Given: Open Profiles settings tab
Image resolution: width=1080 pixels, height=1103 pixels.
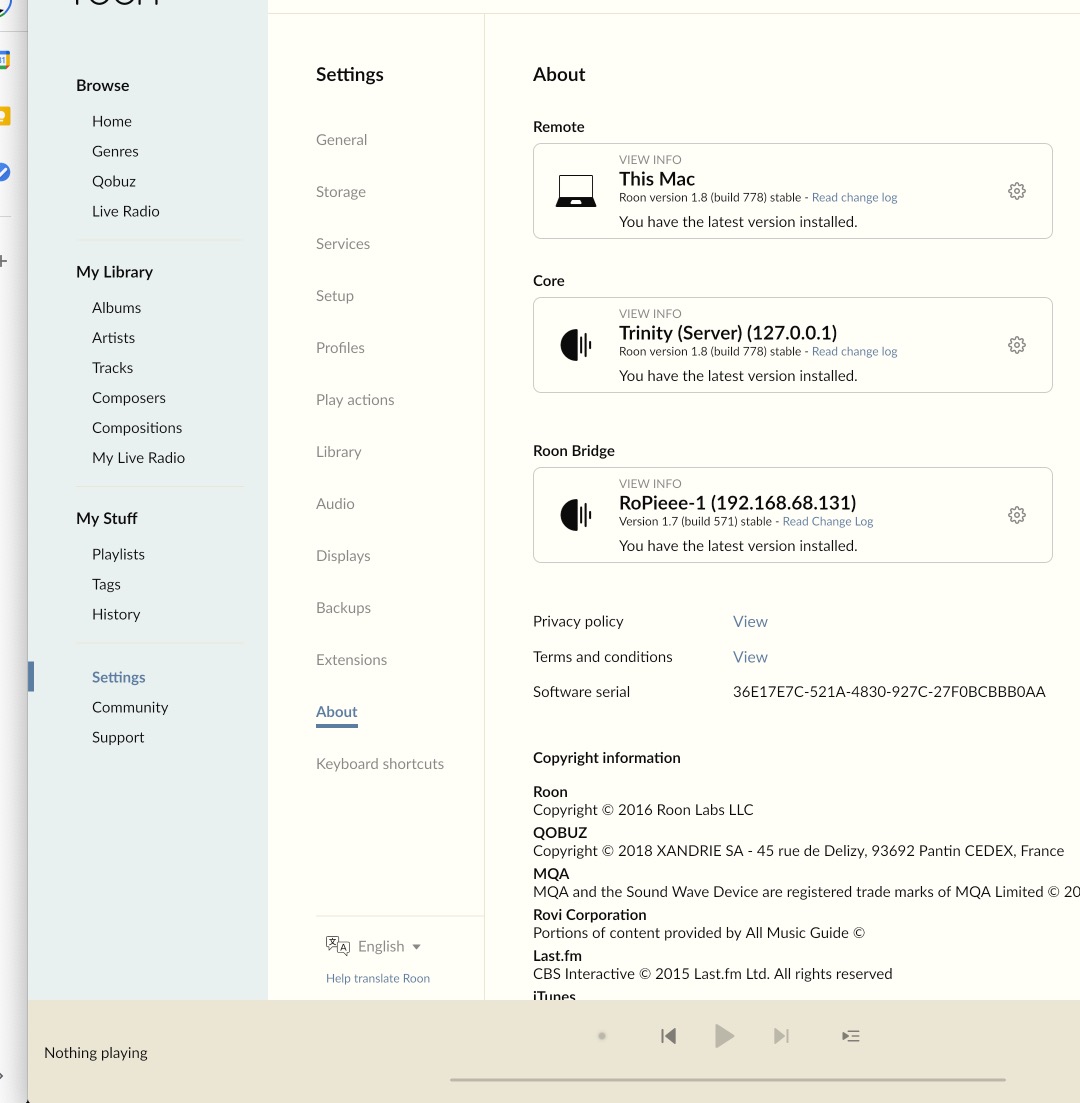Looking at the screenshot, I should [340, 348].
